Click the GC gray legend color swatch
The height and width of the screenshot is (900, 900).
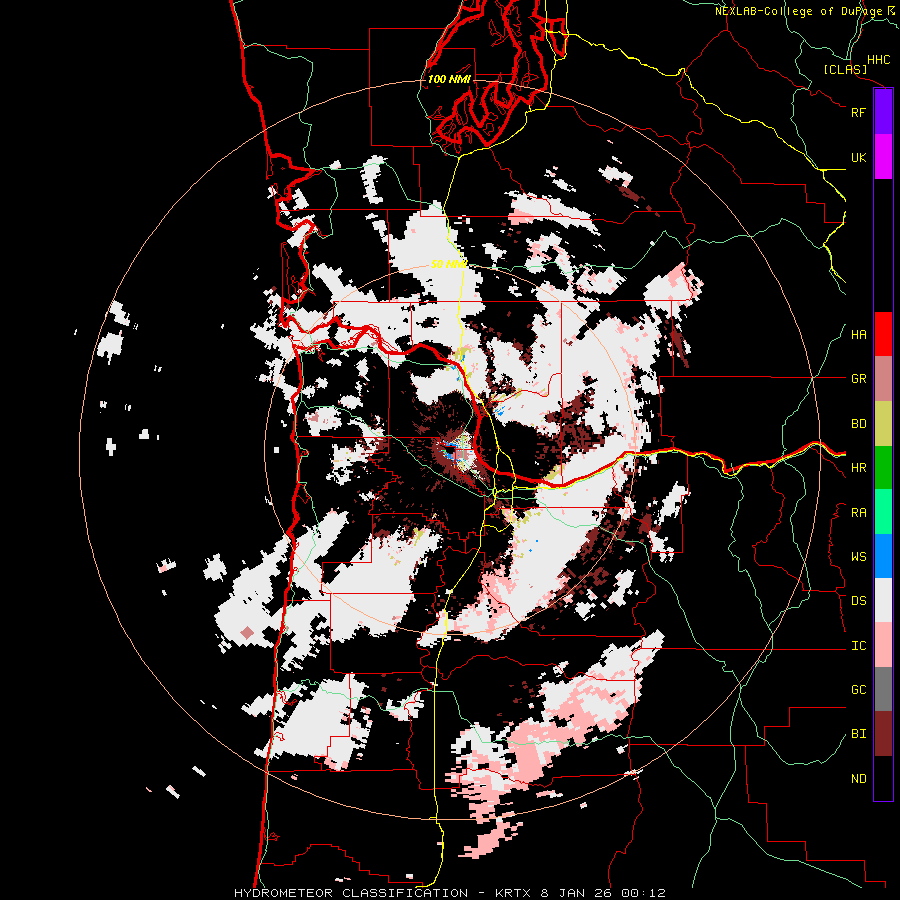(x=883, y=689)
